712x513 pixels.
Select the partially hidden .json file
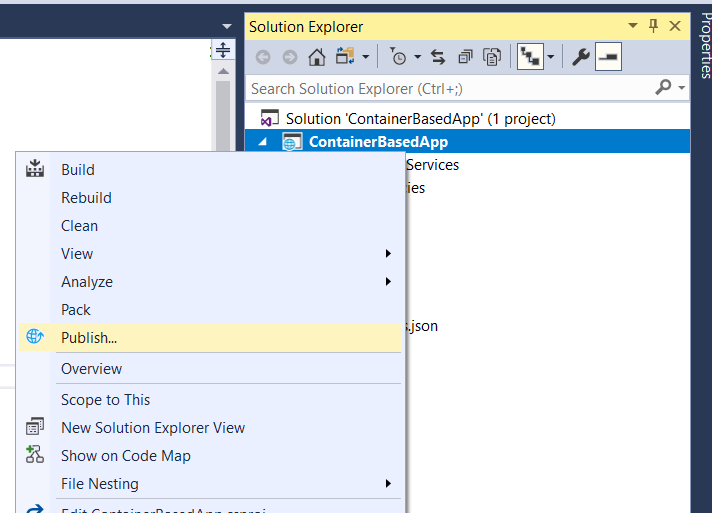(x=422, y=326)
